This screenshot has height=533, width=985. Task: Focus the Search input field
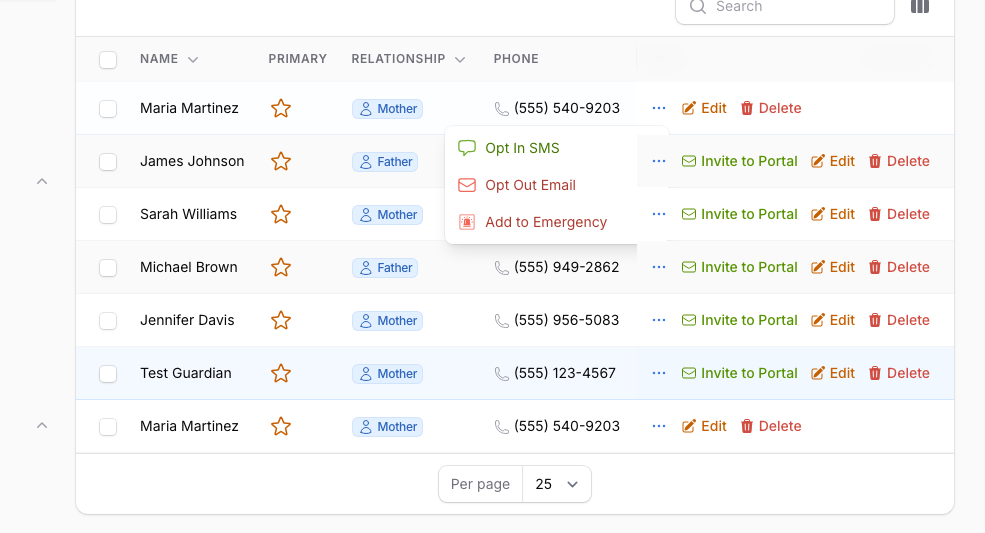[x=785, y=8]
